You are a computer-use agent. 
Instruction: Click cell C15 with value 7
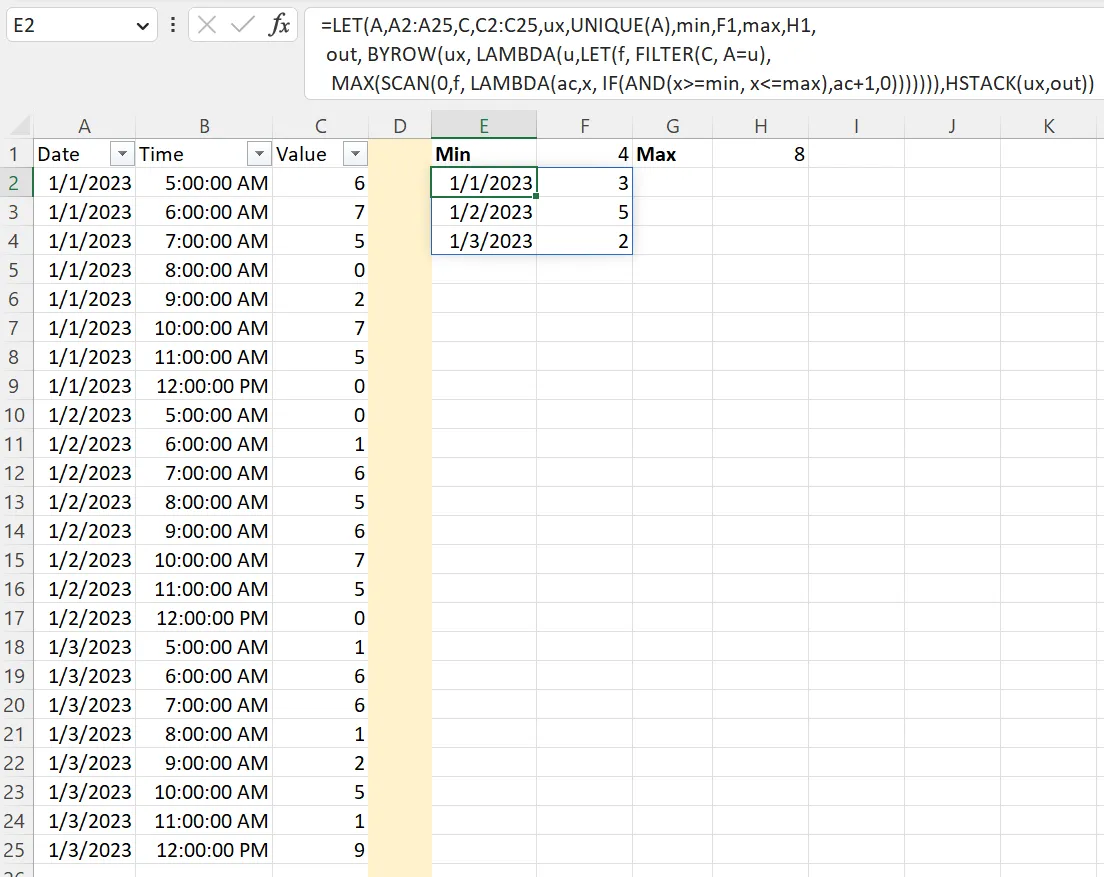click(320, 560)
